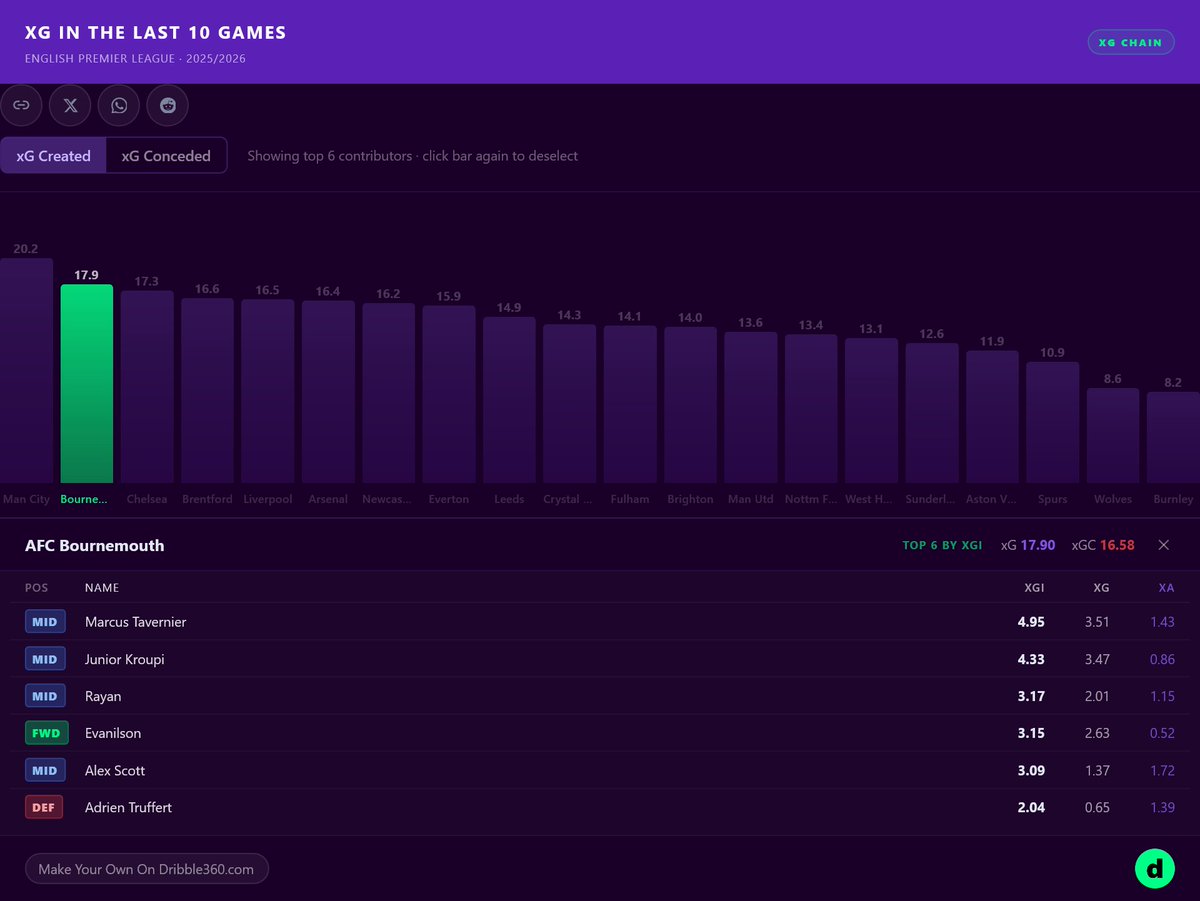Click Alex Scott's MID position badge

pos(45,770)
